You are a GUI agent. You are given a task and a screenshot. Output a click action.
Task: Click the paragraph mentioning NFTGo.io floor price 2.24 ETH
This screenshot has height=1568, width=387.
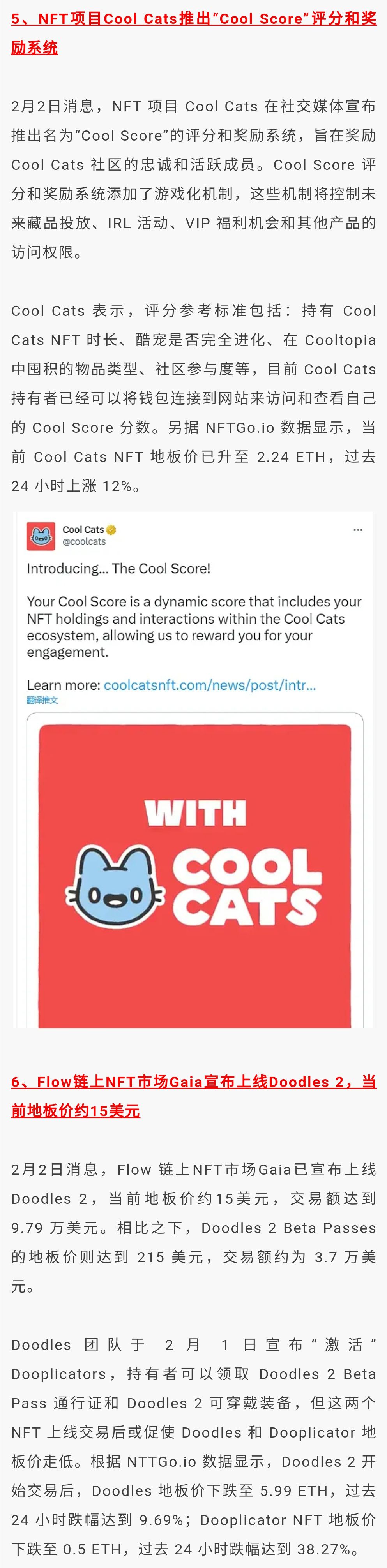[194, 398]
